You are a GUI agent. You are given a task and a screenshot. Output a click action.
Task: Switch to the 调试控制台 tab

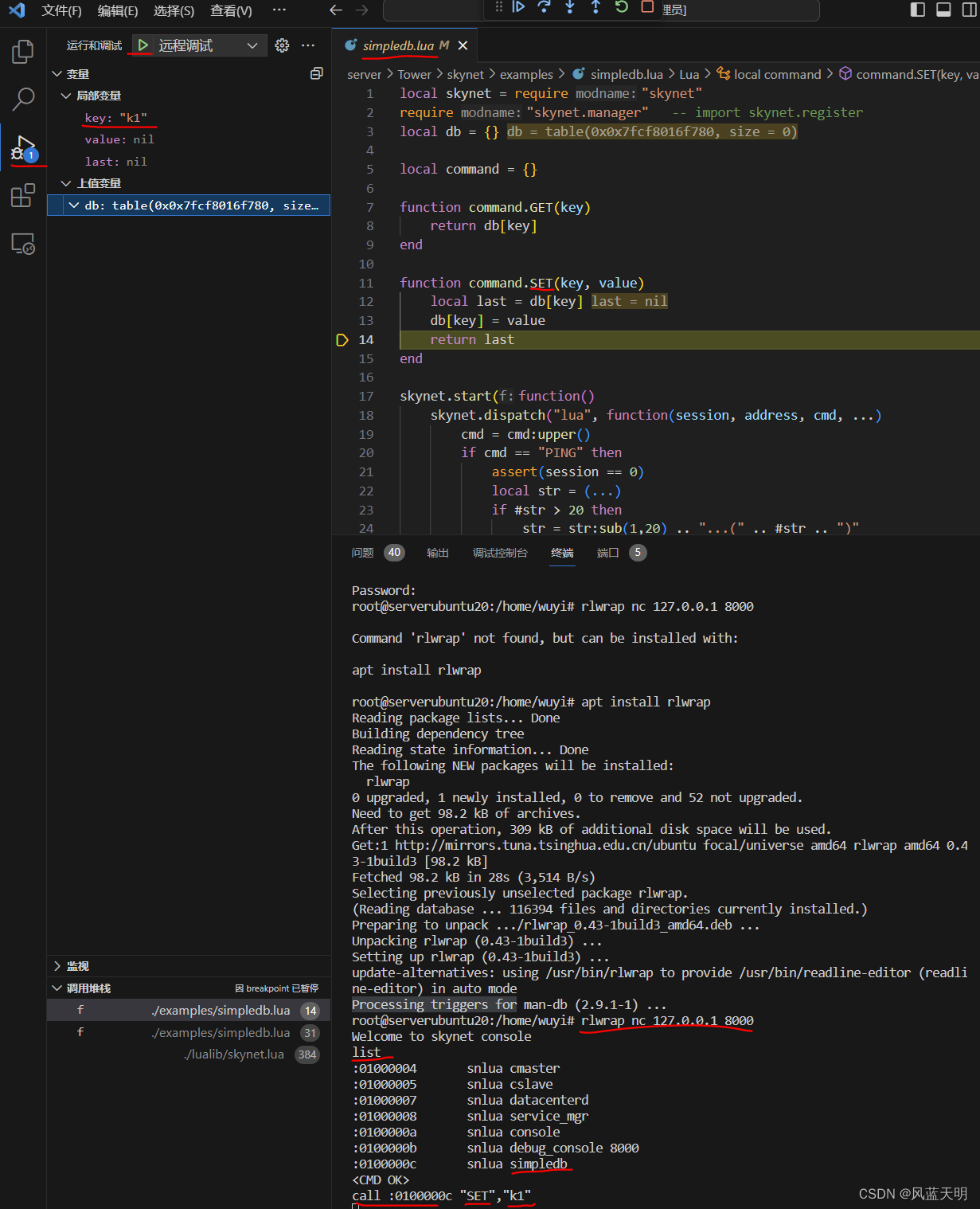[x=500, y=552]
